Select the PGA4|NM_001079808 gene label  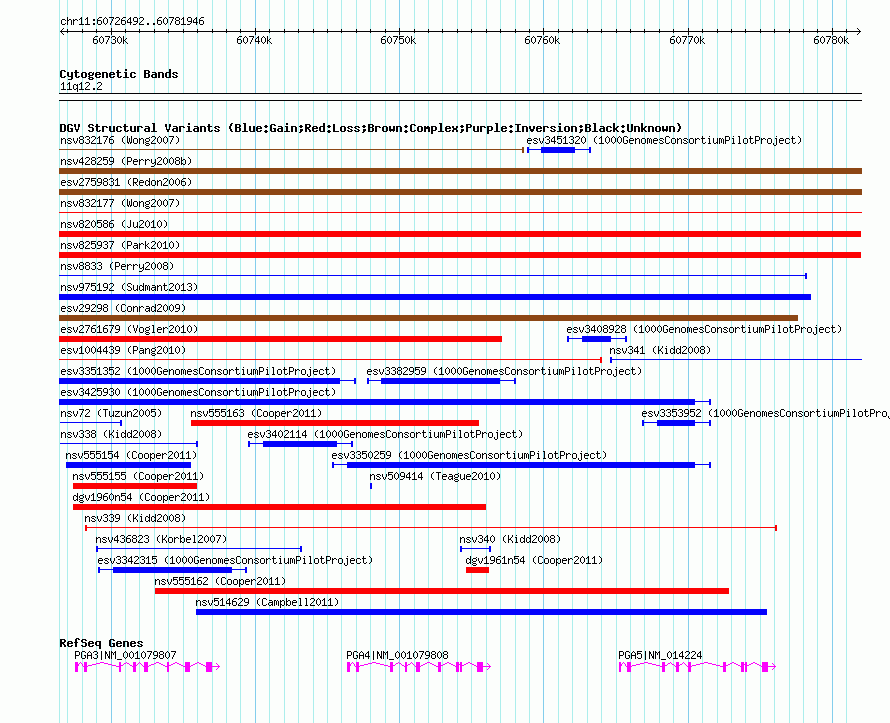397,655
